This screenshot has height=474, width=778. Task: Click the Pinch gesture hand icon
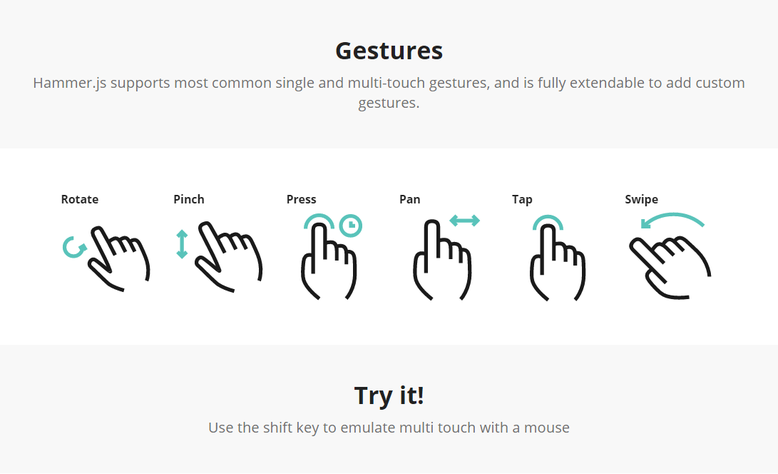click(229, 257)
